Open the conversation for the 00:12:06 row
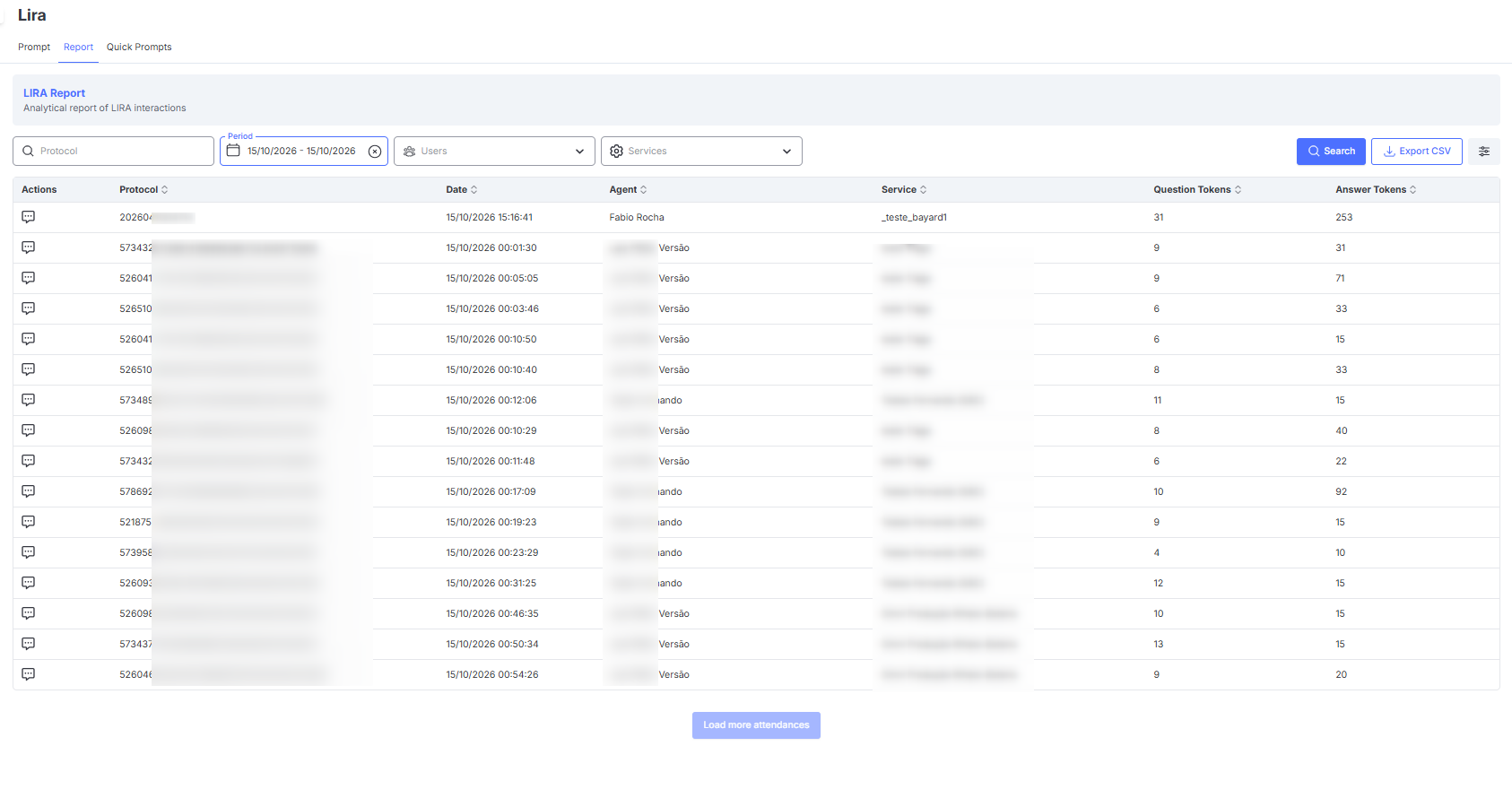 click(29, 400)
